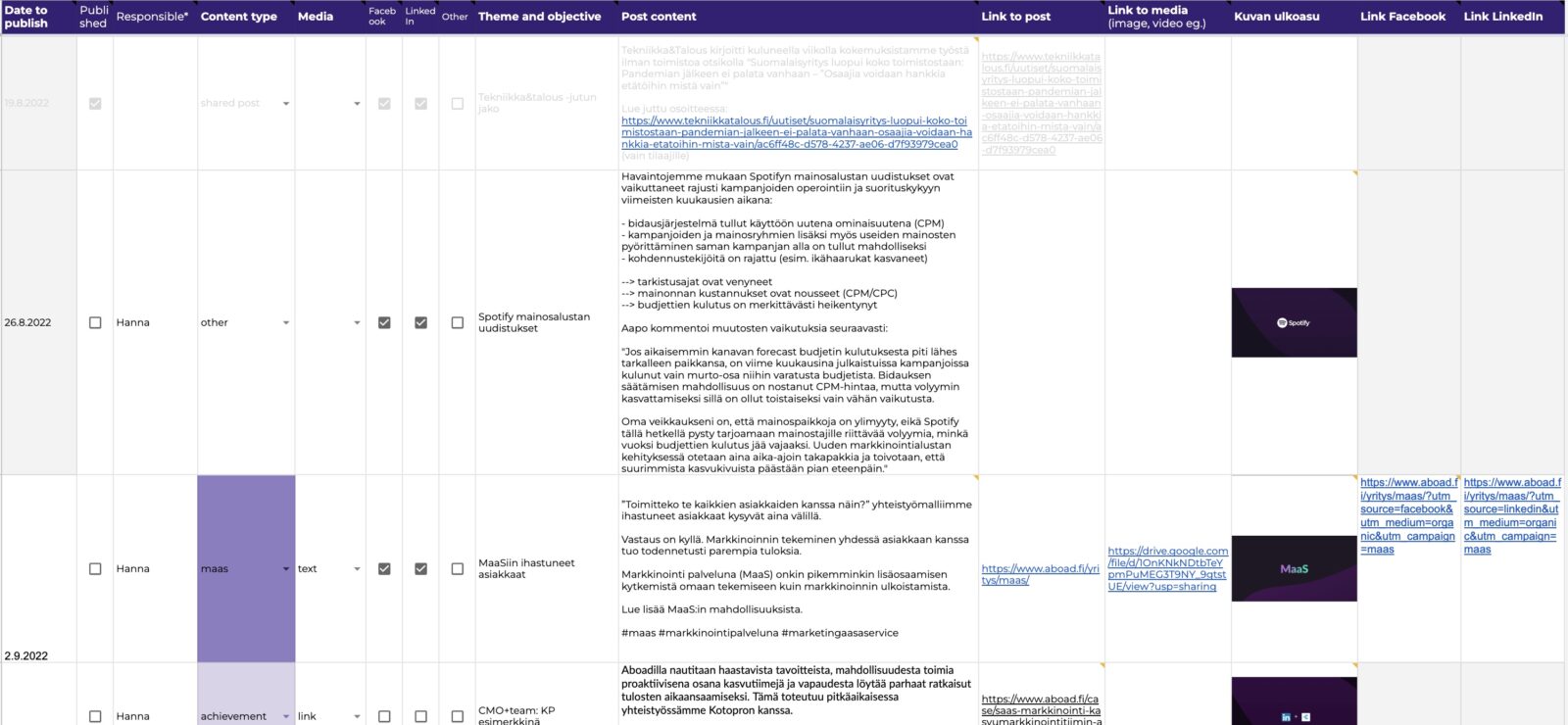The height and width of the screenshot is (725, 1568).
Task: Select the date cell 26.8.2022
Action: tap(27, 322)
